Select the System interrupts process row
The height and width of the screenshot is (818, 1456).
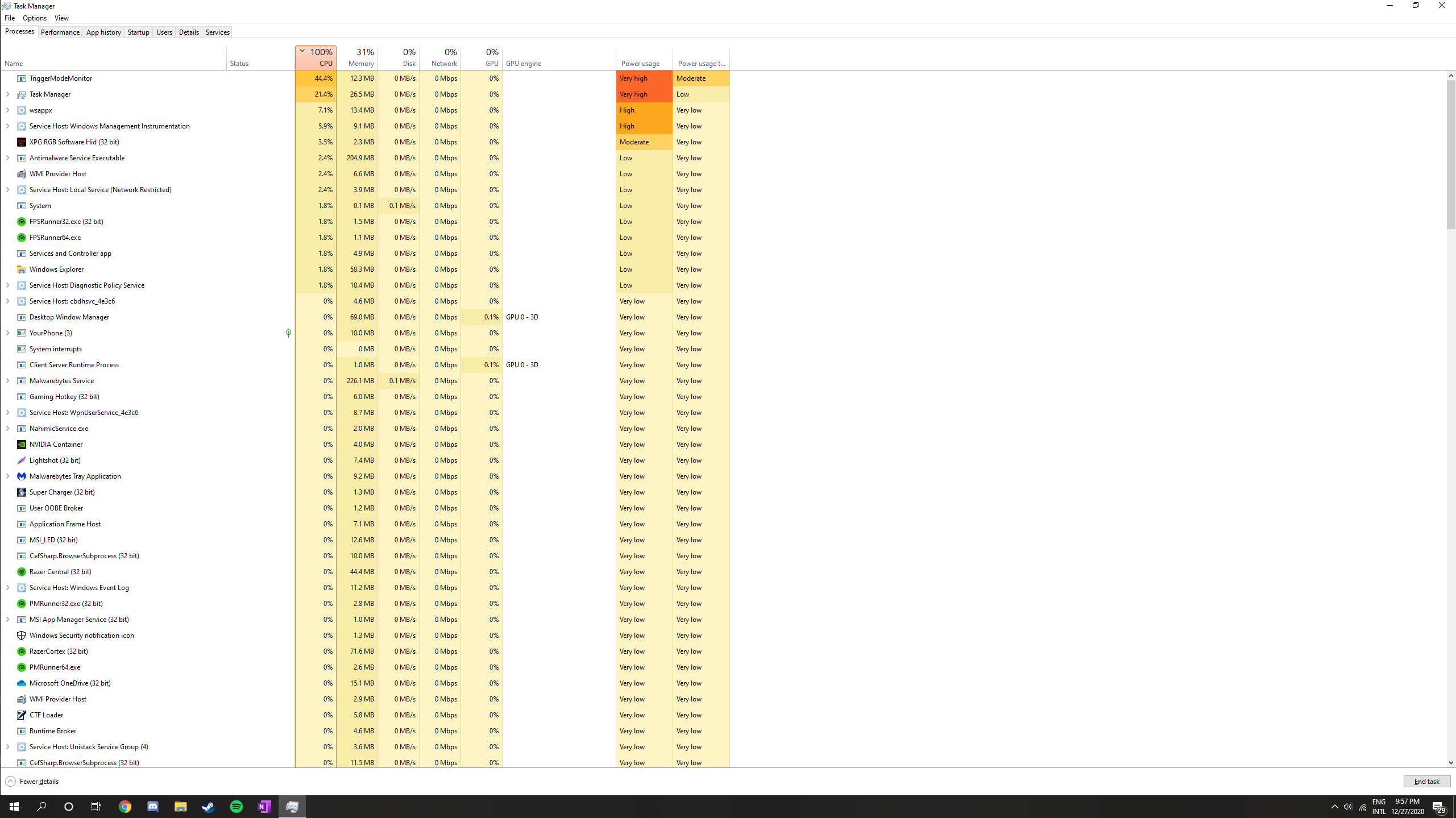pos(365,349)
